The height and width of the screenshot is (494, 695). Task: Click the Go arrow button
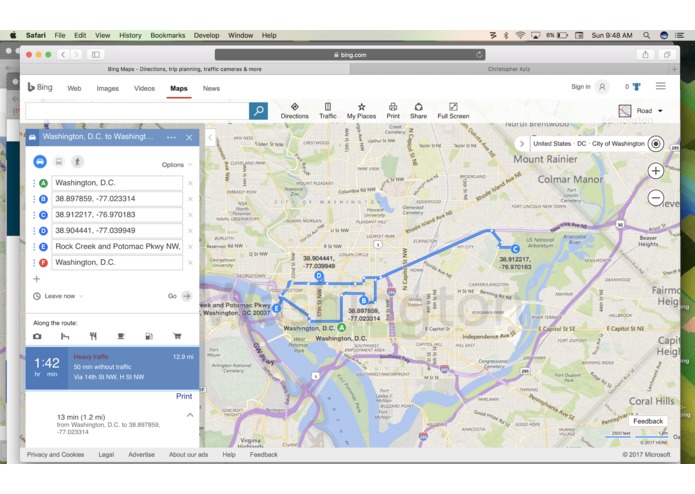[x=187, y=296]
